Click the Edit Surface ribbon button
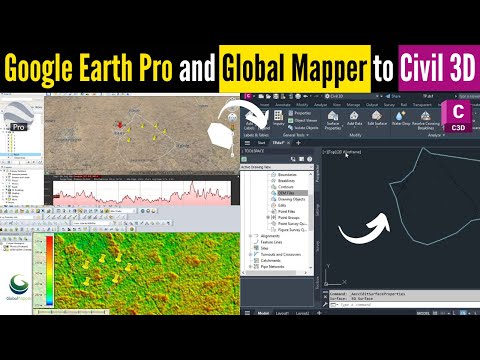 pos(377,119)
